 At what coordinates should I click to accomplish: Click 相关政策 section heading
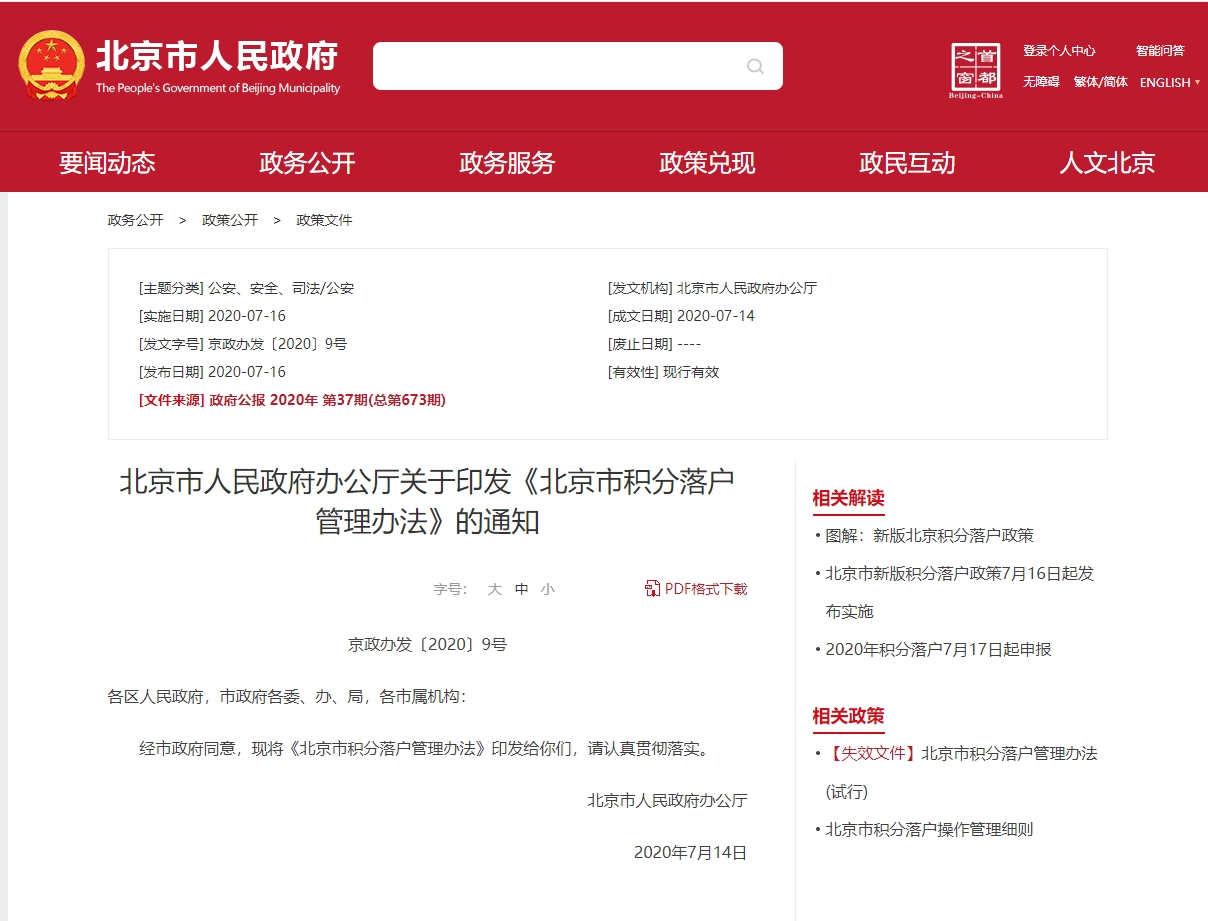click(x=848, y=716)
